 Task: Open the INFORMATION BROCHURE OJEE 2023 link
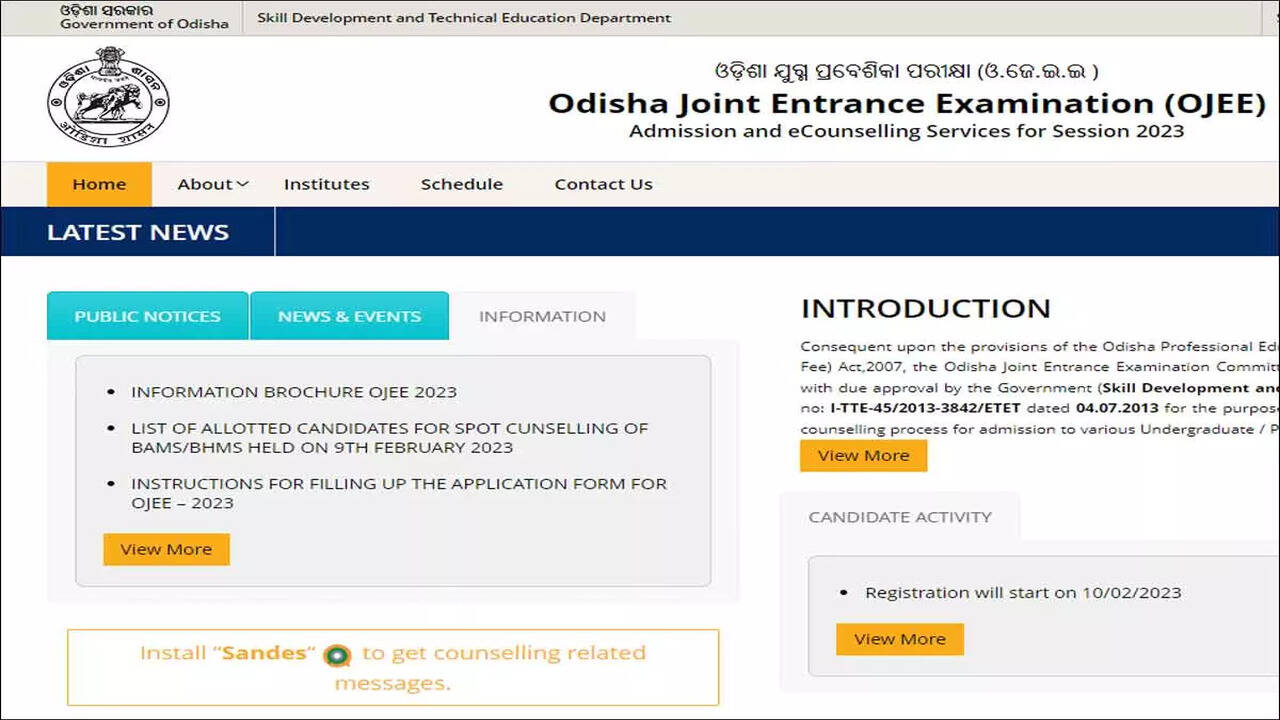(x=294, y=392)
